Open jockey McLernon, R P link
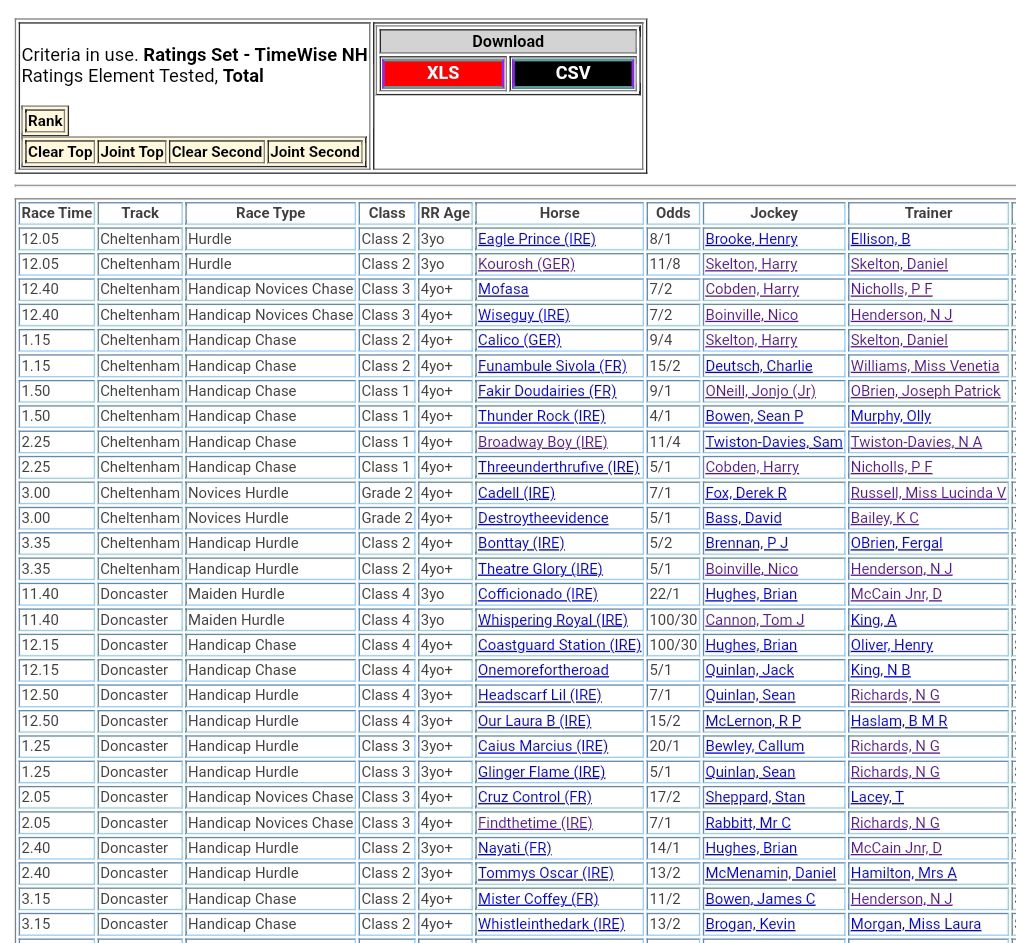The image size is (1016, 943). (752, 721)
